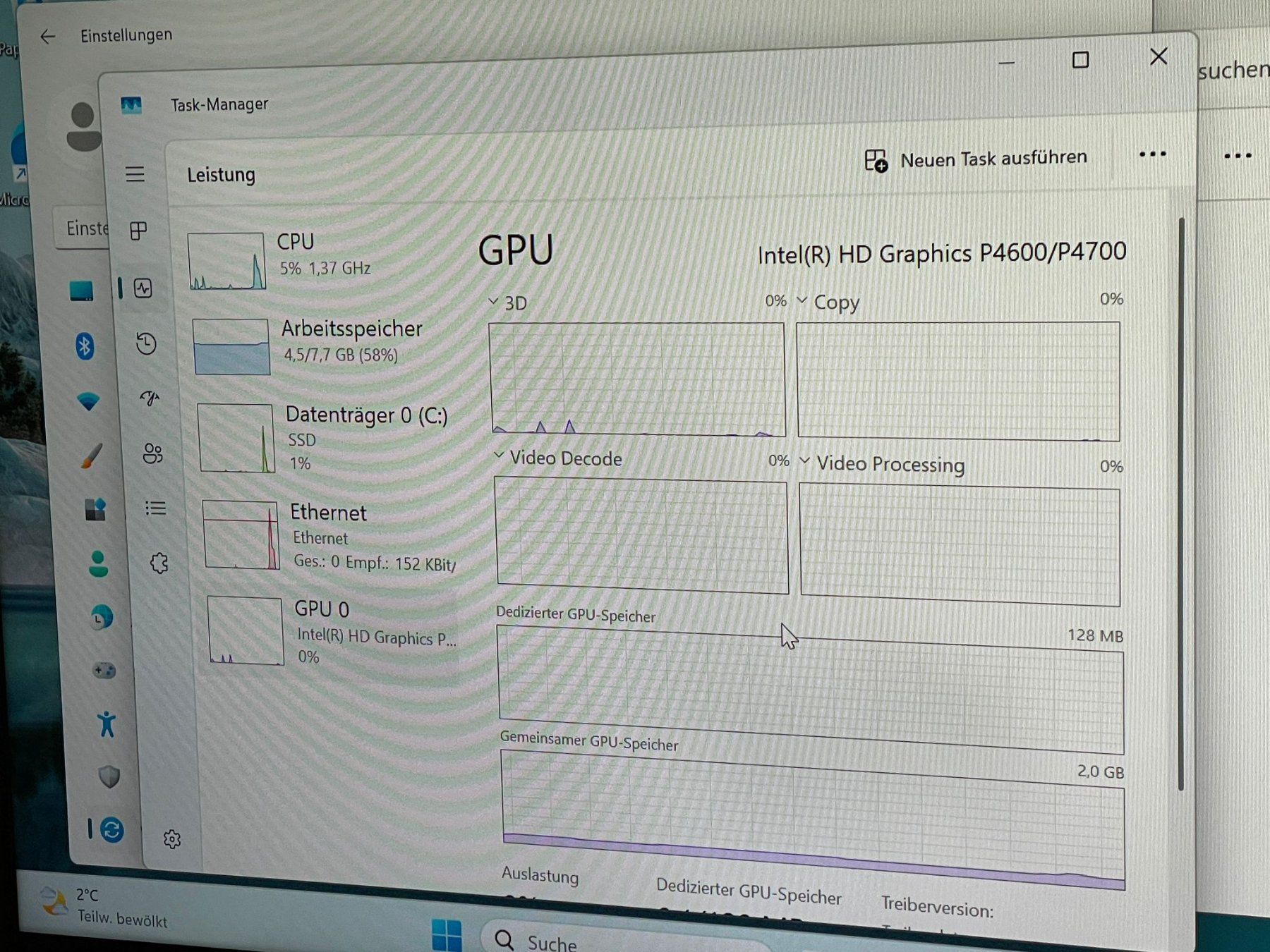This screenshot has width=1270, height=952.
Task: Open Personalization brush icon in Einstellungen sidebar
Action: (91, 456)
